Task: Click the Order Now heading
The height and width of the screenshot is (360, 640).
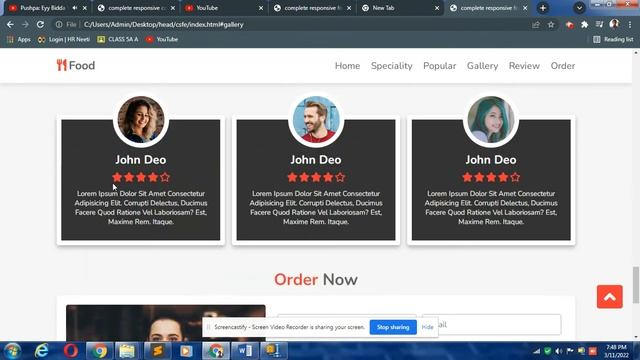Action: [316, 280]
